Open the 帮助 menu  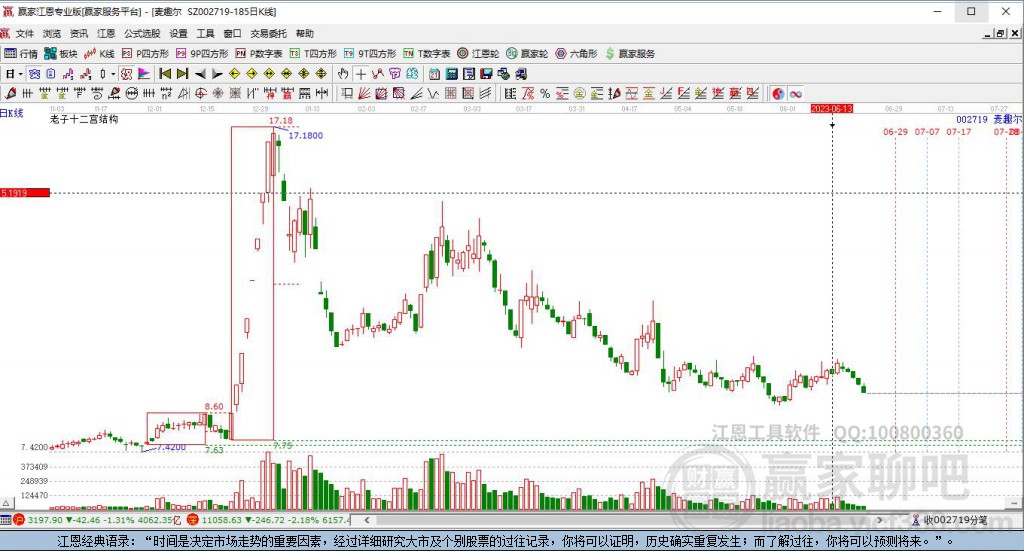(304, 33)
